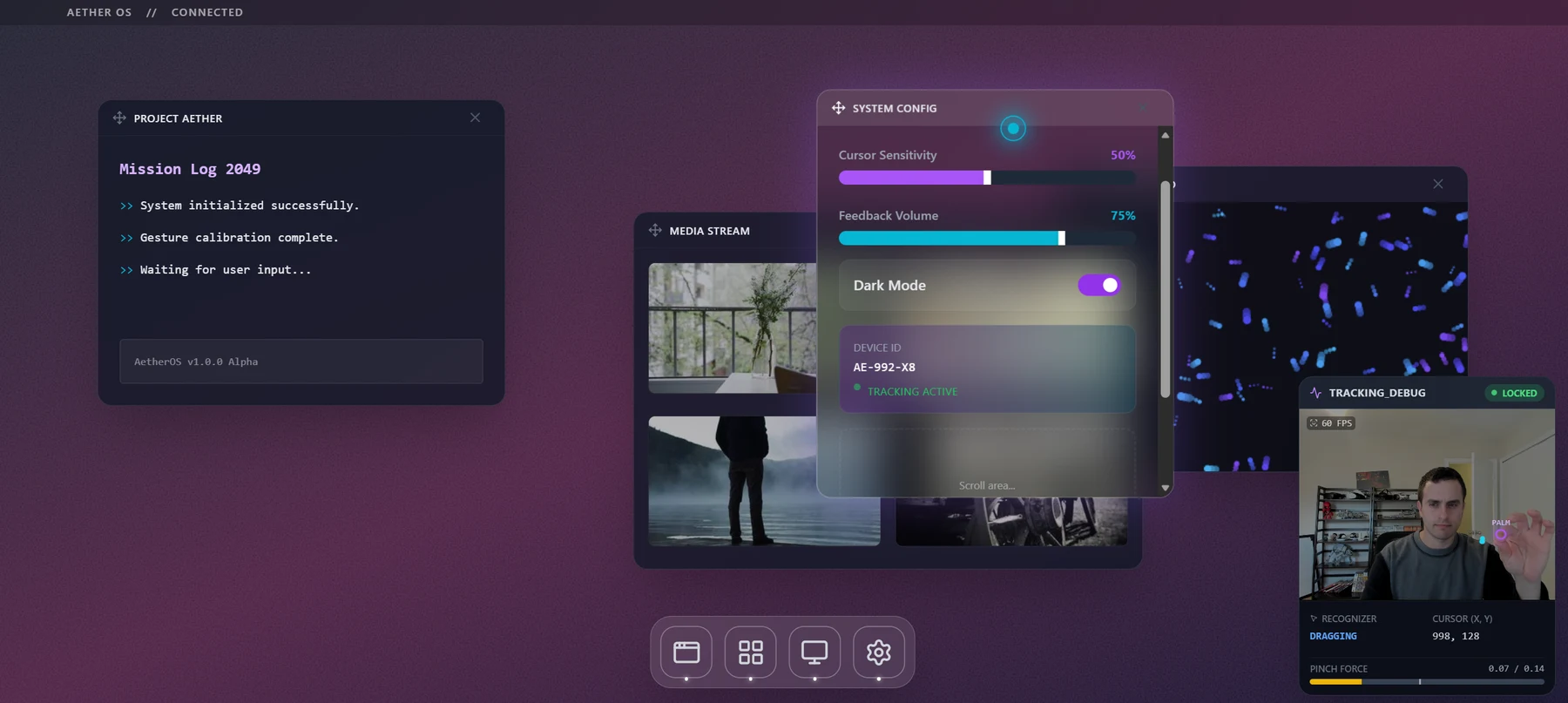Open the balcony plant thumbnail in Media Stream
Image resolution: width=1568 pixels, height=703 pixels.
coord(733,328)
